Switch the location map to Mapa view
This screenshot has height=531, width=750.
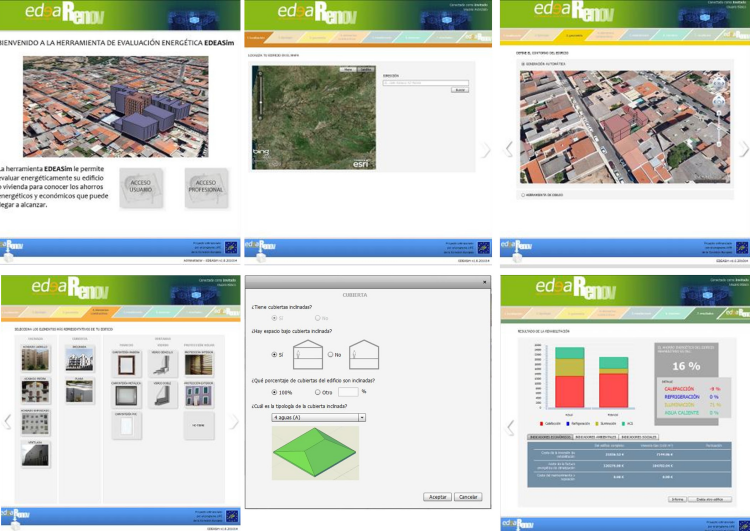[348, 70]
